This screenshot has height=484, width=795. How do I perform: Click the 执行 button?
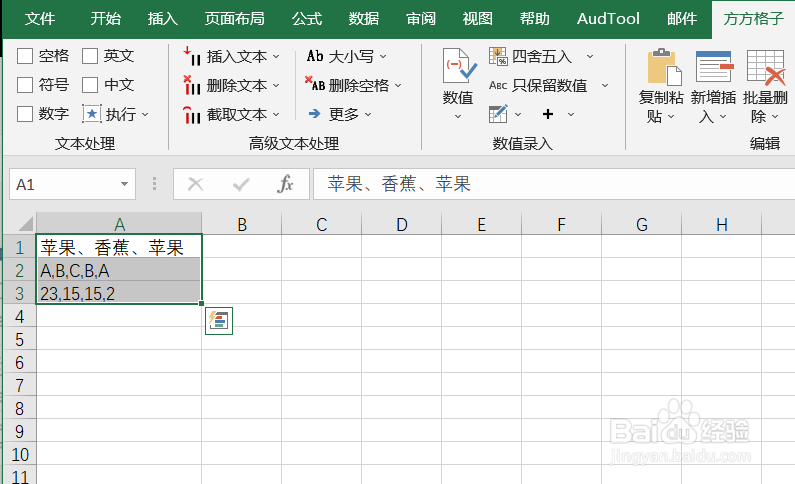(116, 114)
